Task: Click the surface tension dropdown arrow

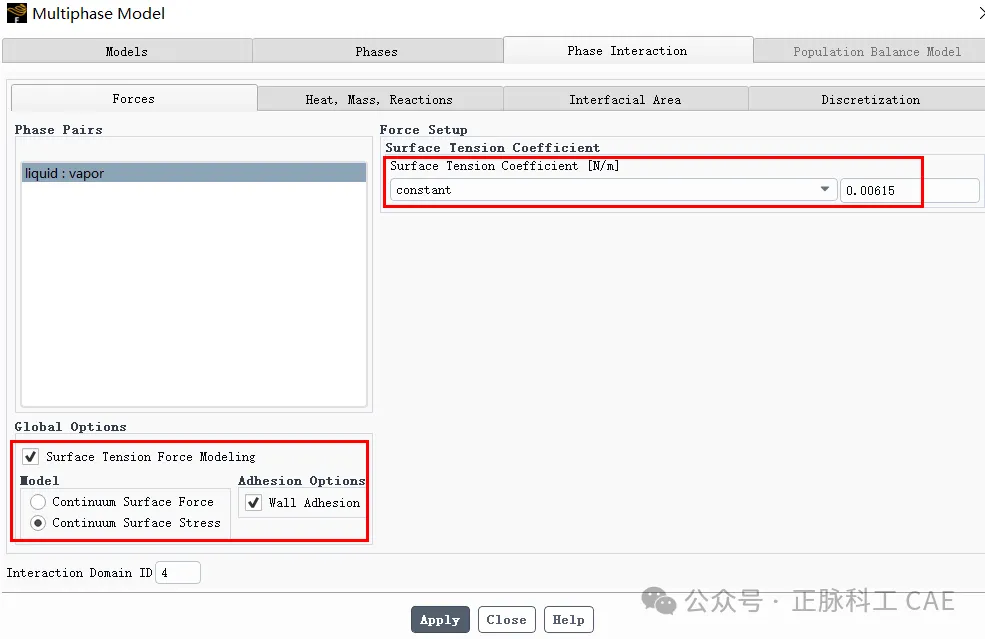Action: (x=825, y=189)
